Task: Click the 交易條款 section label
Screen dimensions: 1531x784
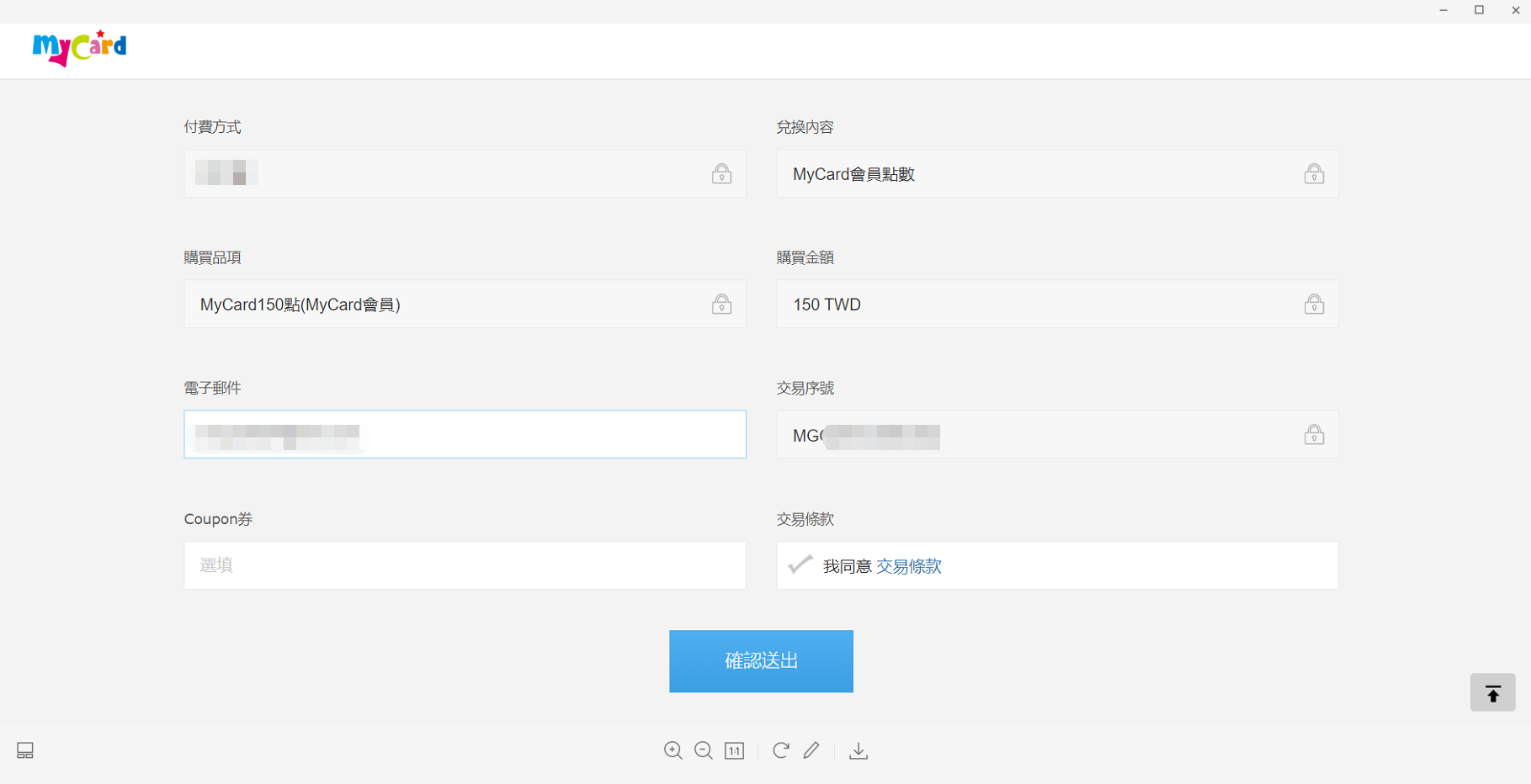Action: (x=805, y=519)
